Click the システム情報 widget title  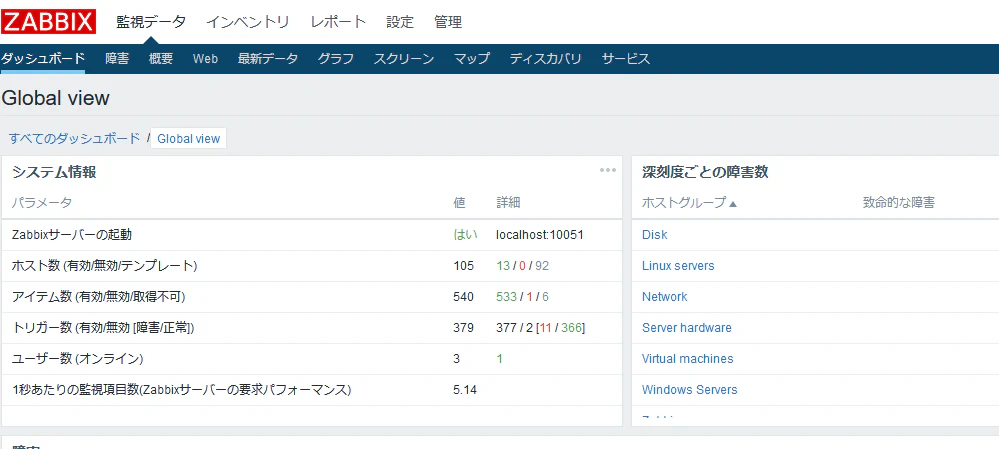pyautogui.click(x=54, y=171)
